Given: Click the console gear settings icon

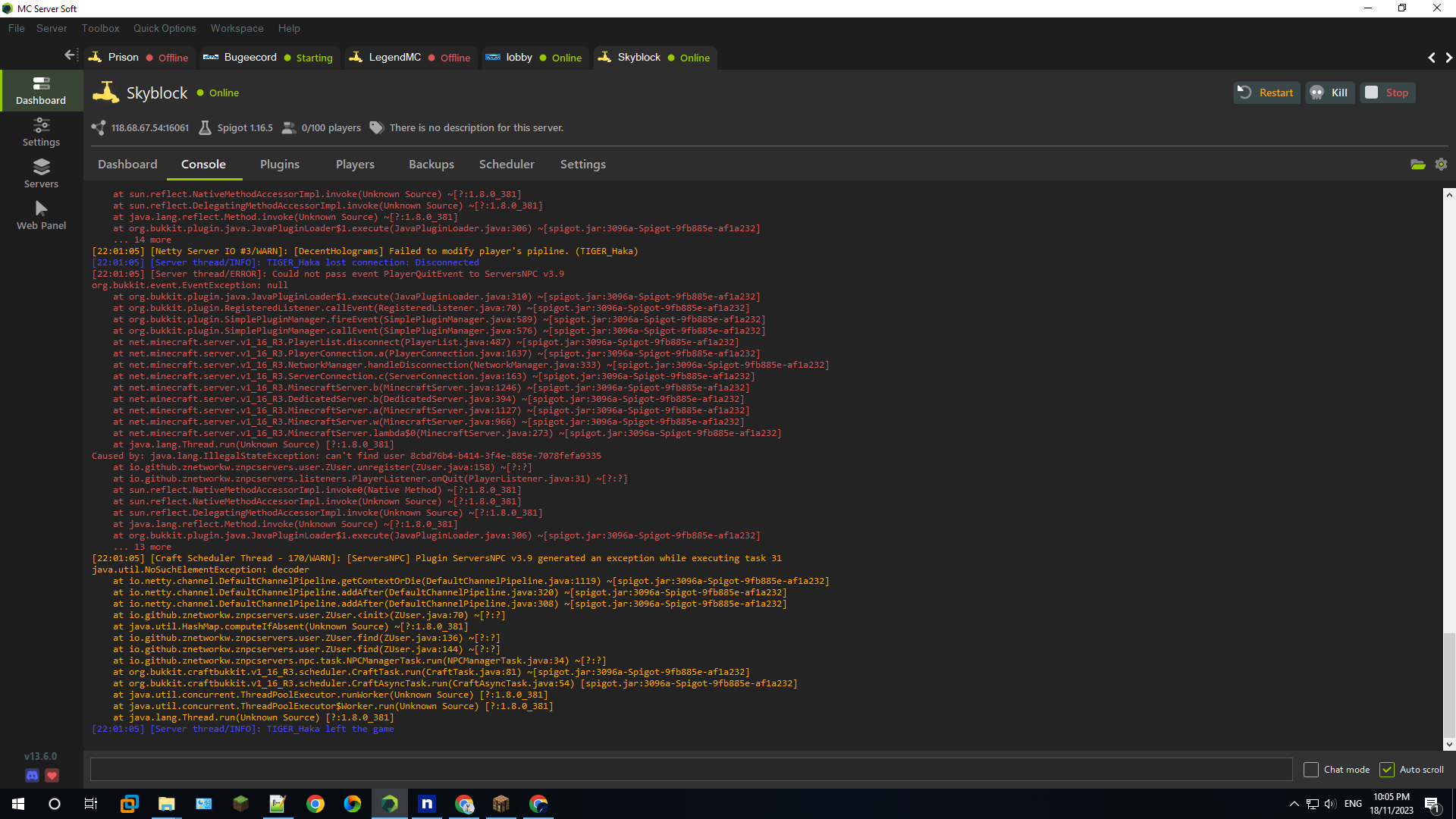Looking at the screenshot, I should click(1441, 165).
